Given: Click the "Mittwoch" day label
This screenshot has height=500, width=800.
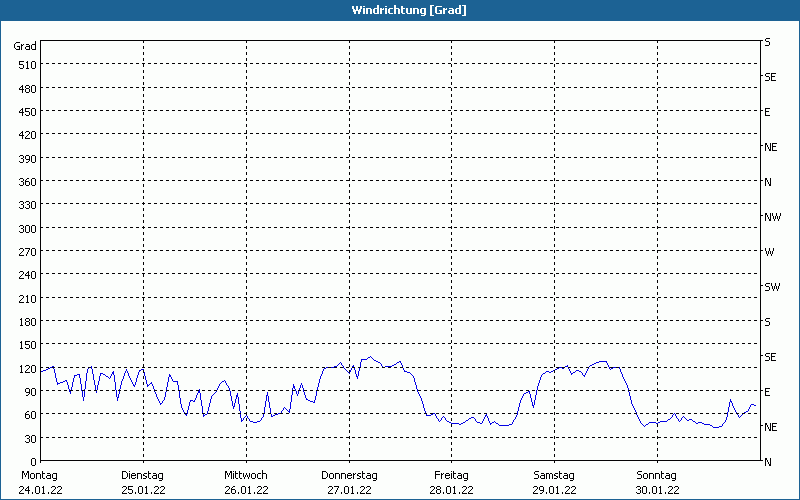Looking at the screenshot, I should click(x=246, y=476).
